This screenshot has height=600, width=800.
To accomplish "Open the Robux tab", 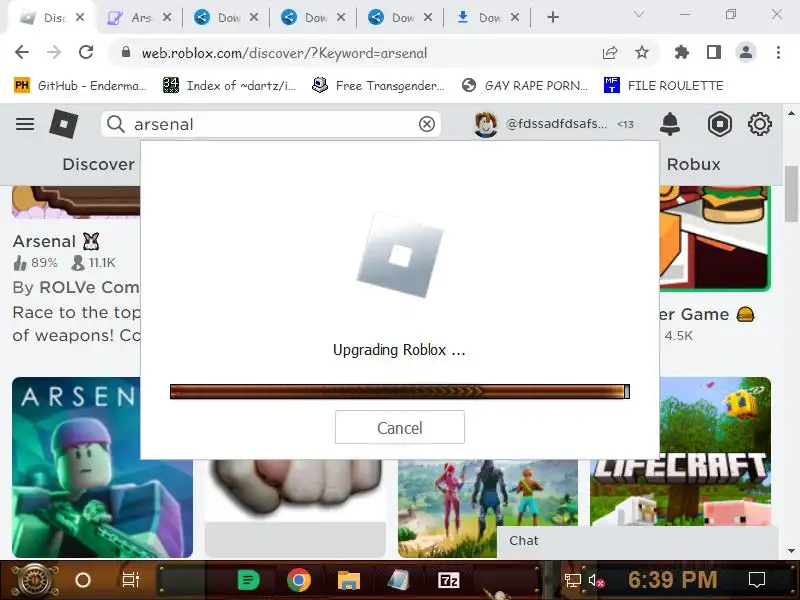I will click(693, 164).
